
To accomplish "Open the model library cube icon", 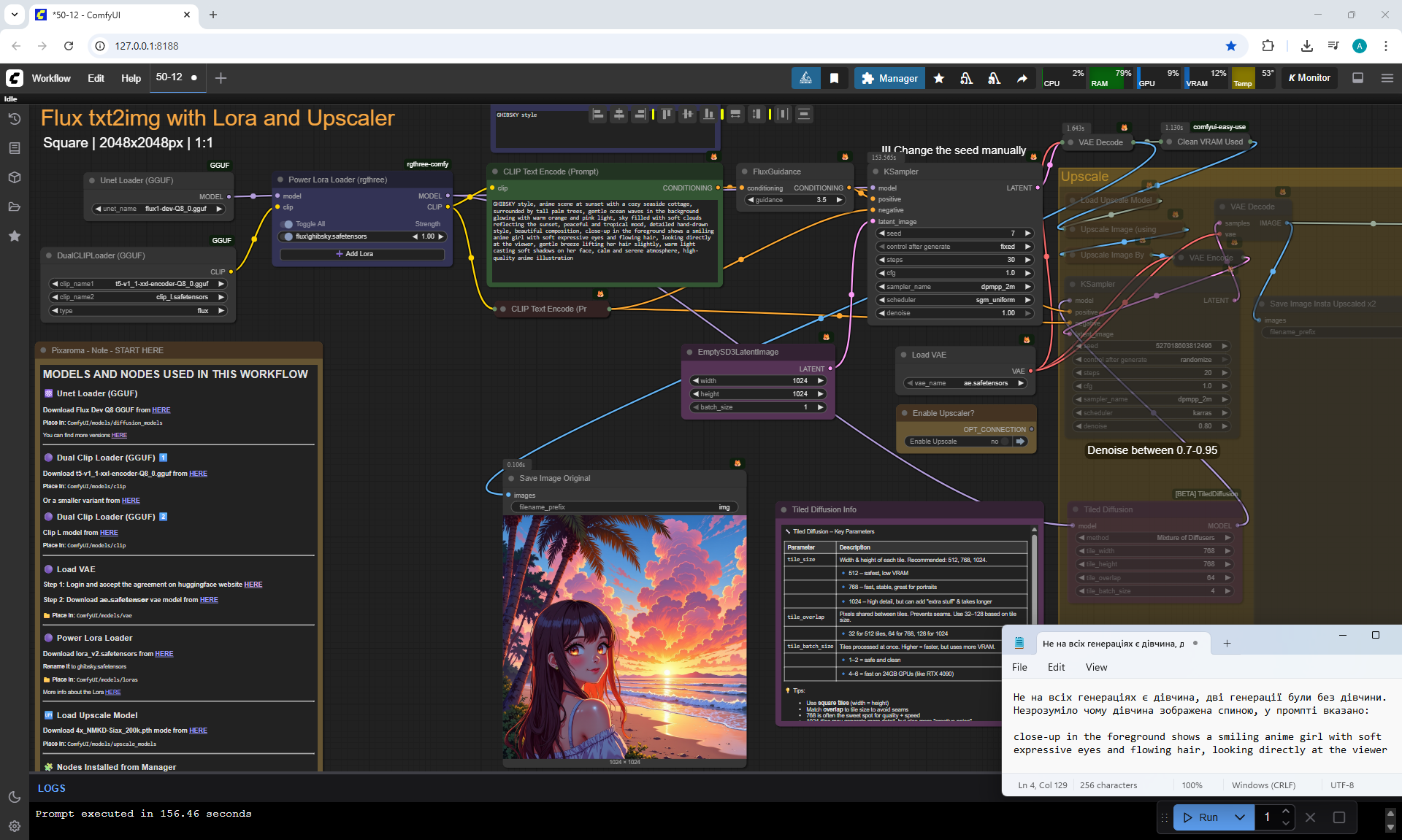I will (x=14, y=177).
